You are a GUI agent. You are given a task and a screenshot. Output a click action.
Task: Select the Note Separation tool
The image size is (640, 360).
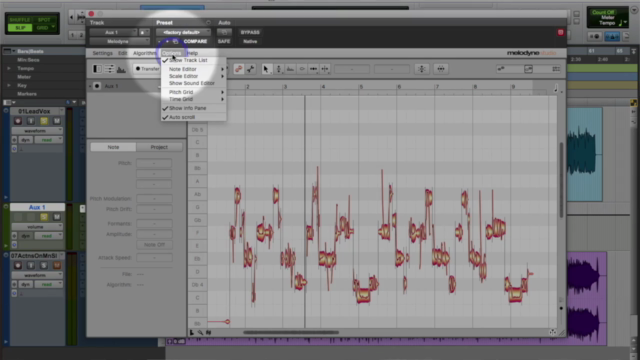pos(325,69)
